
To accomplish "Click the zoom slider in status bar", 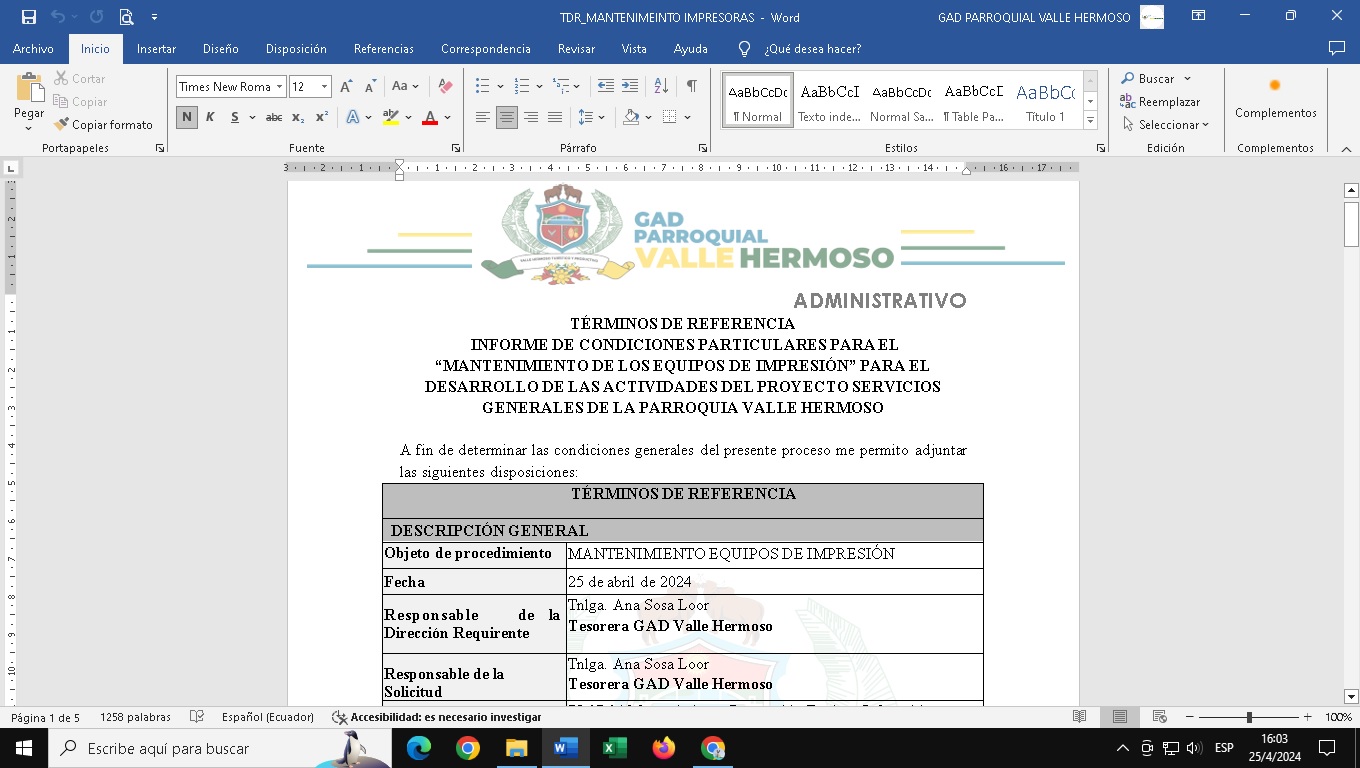I will (1248, 717).
